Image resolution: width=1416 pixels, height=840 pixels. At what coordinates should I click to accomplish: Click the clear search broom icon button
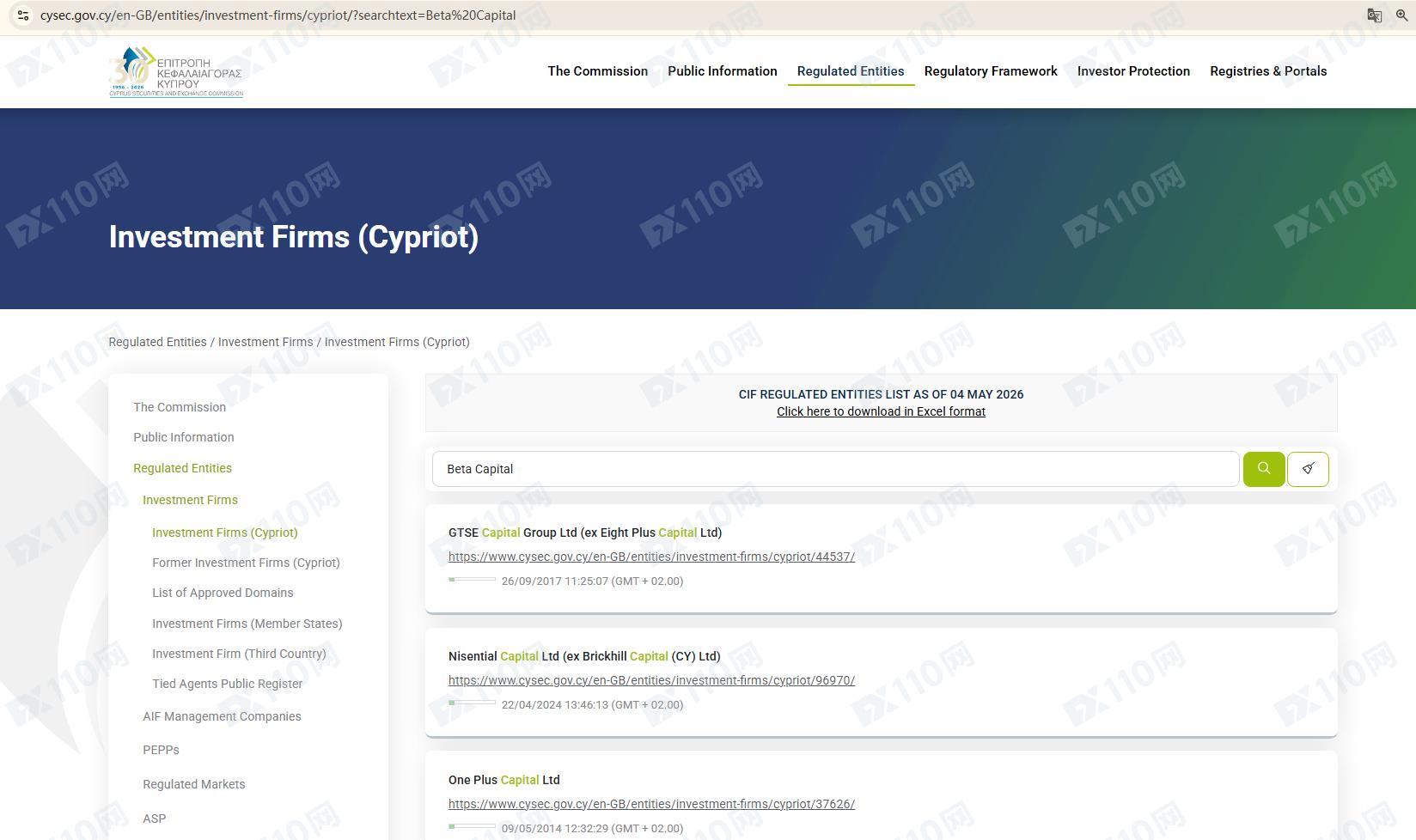tap(1308, 469)
